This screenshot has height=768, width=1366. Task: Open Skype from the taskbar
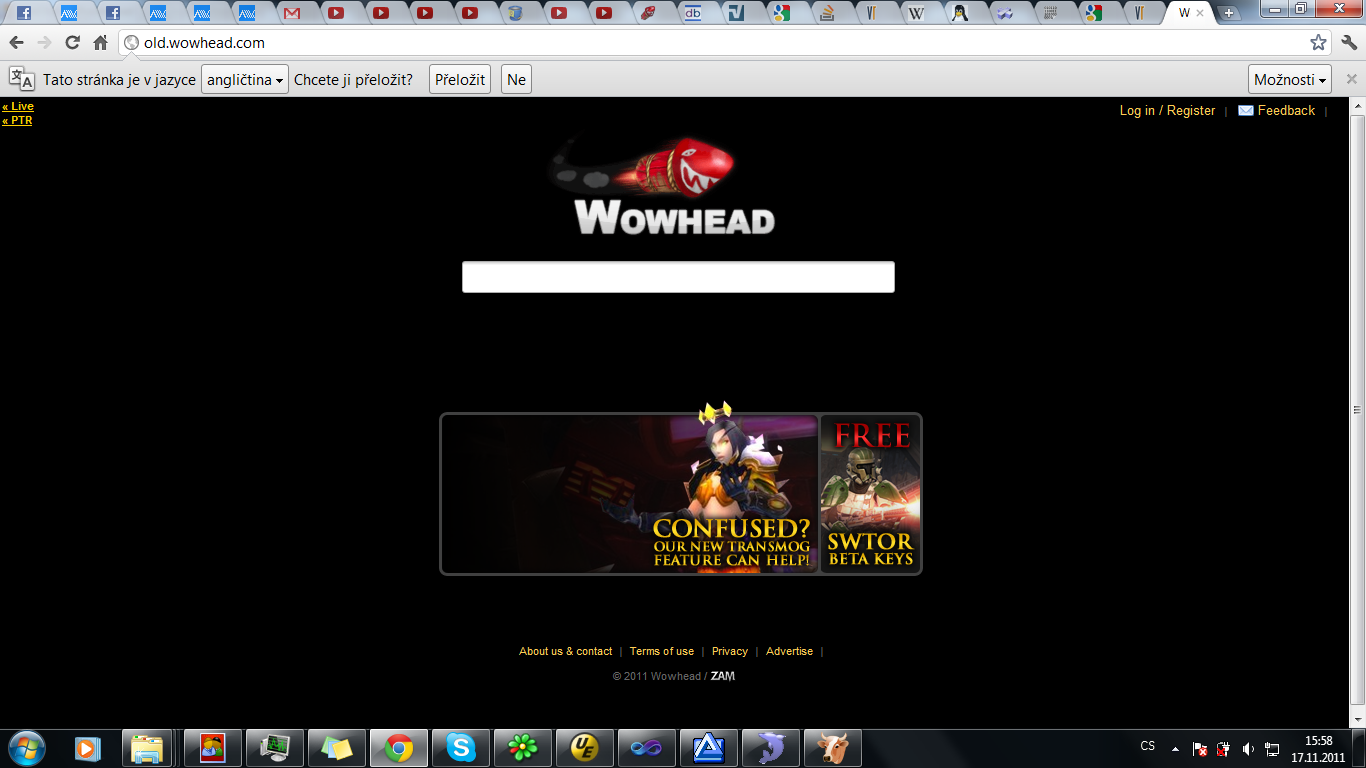coord(461,748)
